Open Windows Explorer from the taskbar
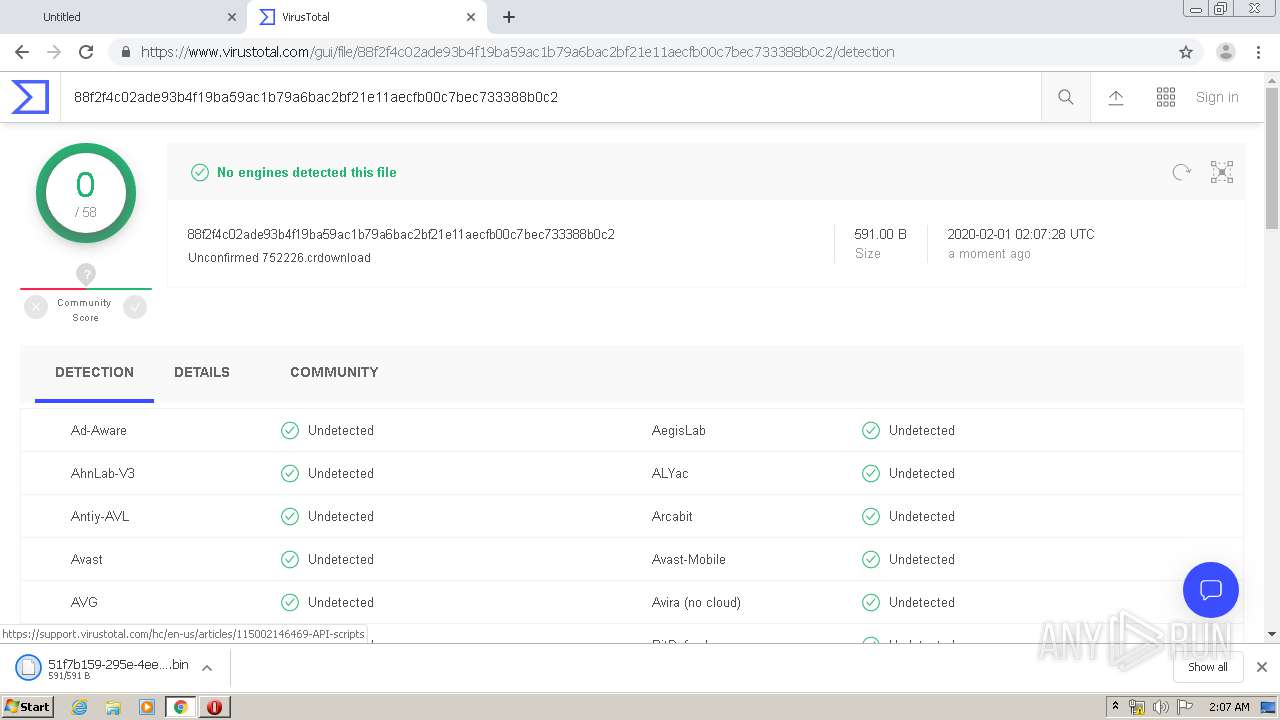1280x720 pixels. coord(113,707)
